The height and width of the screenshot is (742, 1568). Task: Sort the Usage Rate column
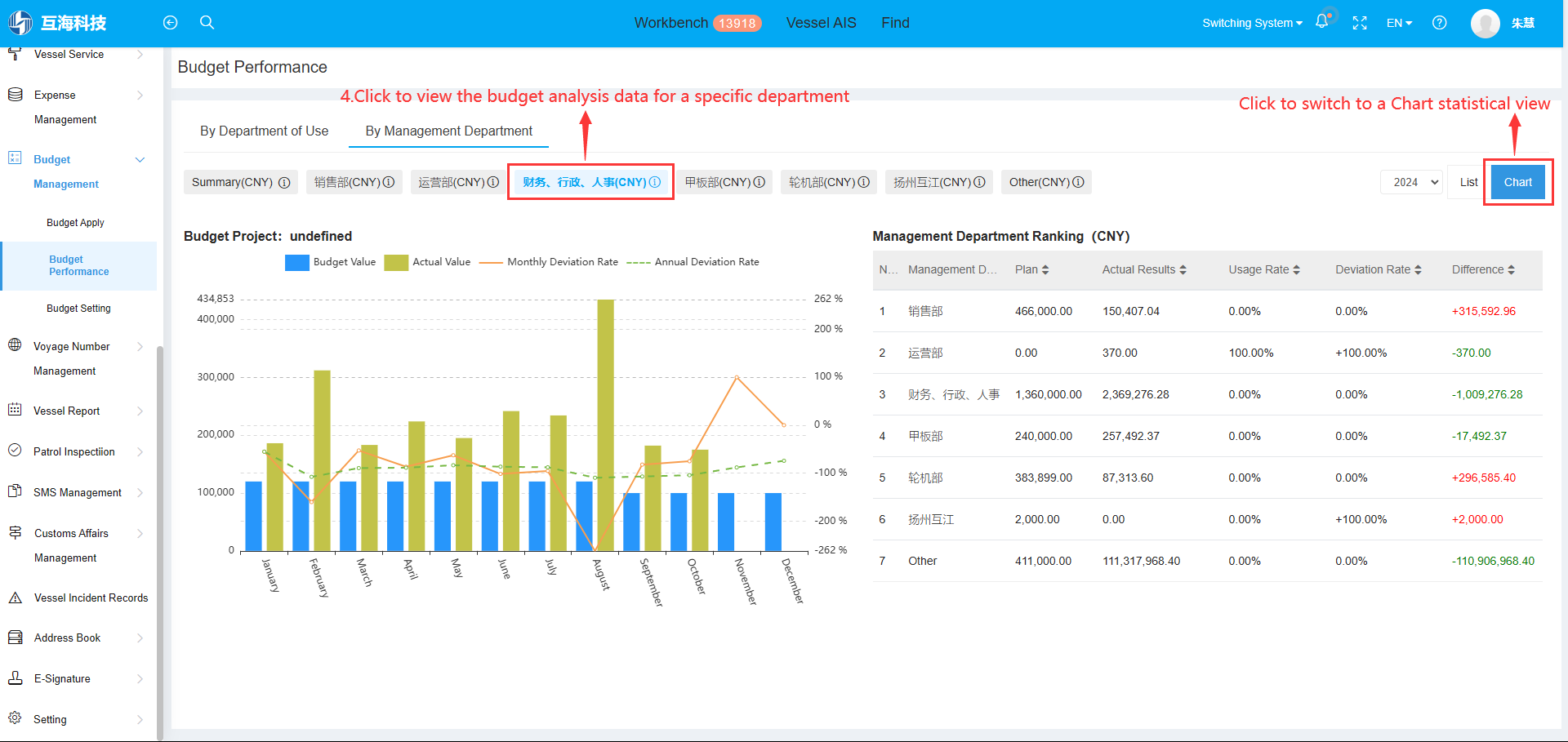1297,270
